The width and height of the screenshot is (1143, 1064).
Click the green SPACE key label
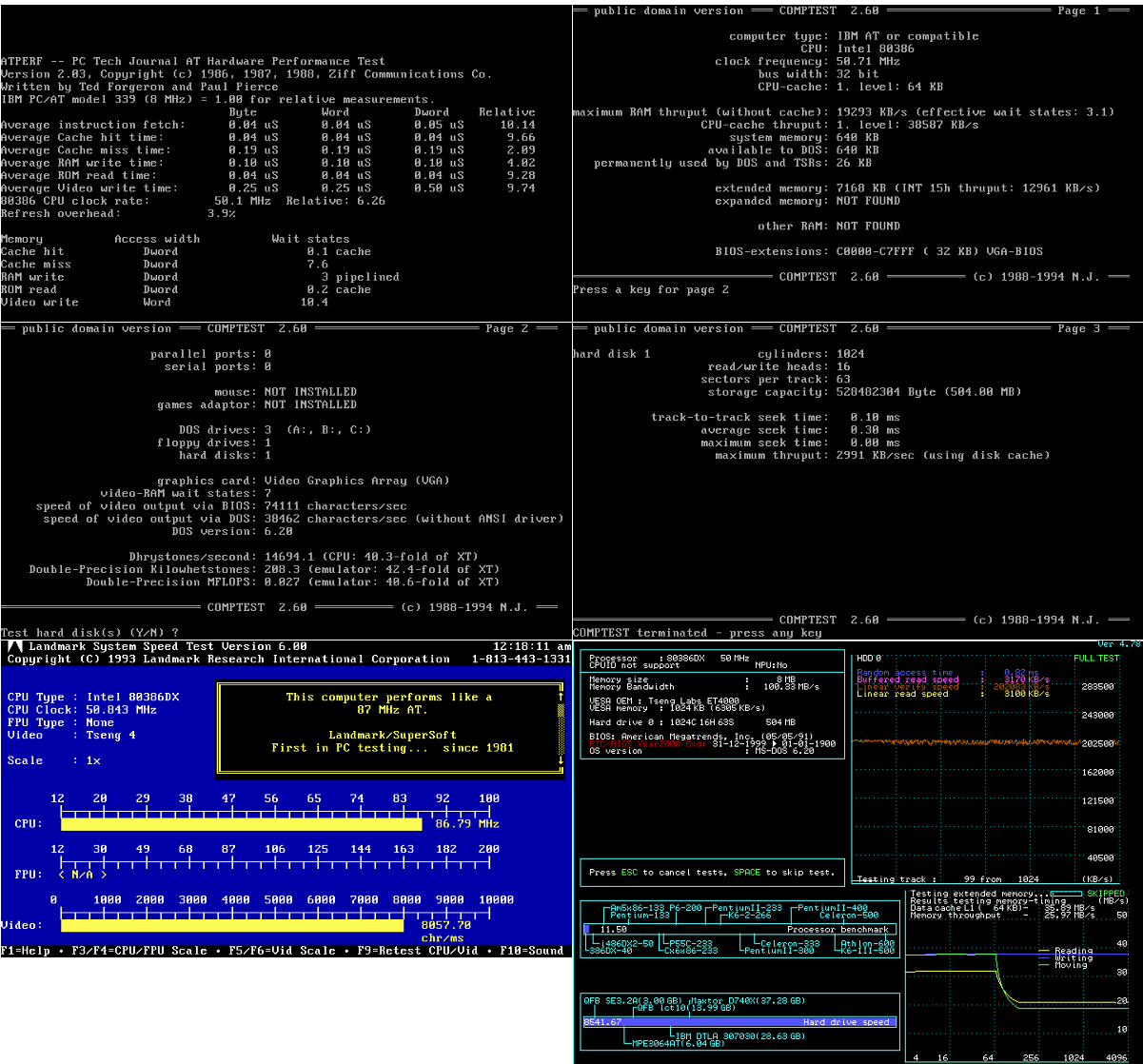(x=748, y=873)
